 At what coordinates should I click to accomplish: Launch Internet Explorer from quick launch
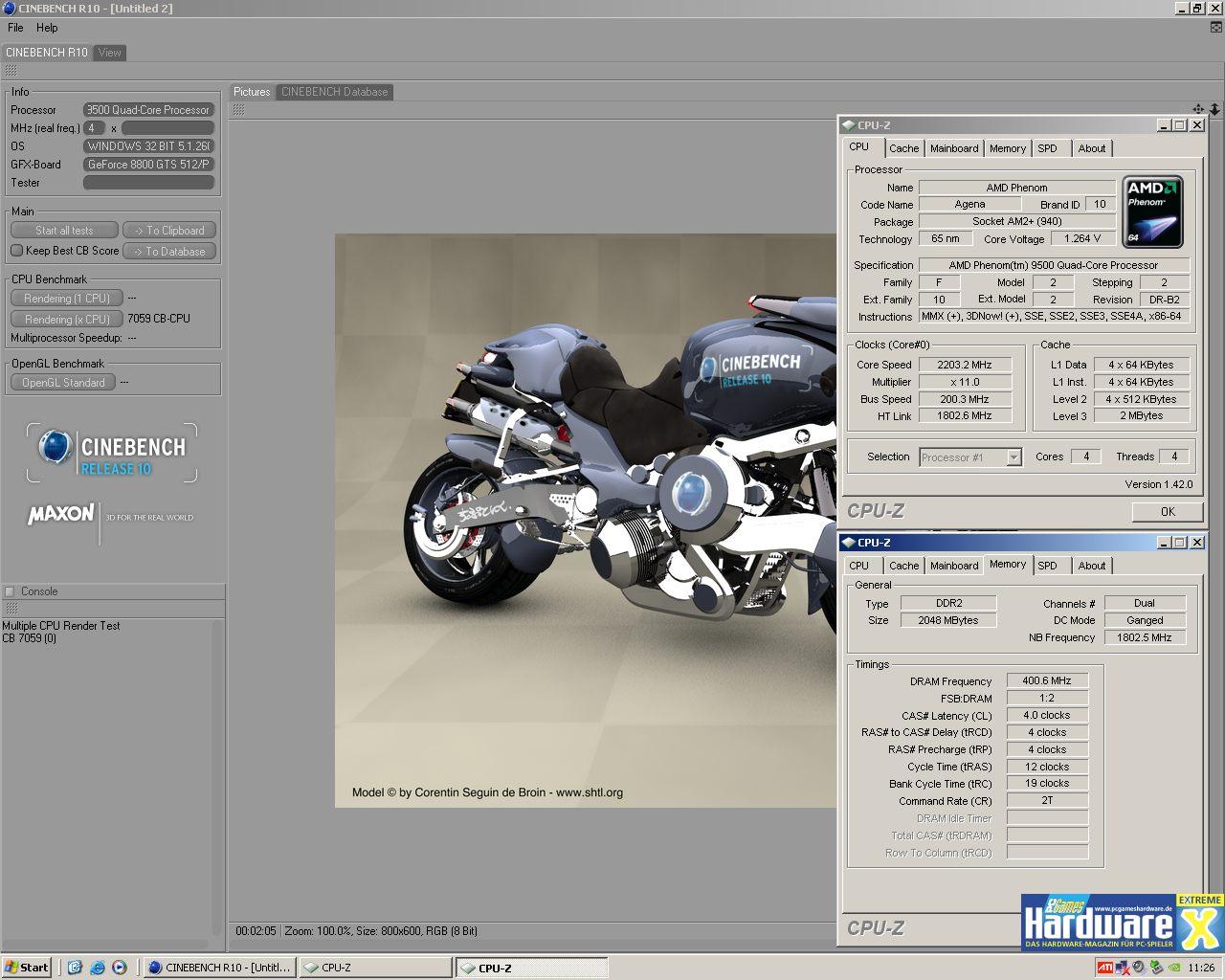[x=98, y=967]
